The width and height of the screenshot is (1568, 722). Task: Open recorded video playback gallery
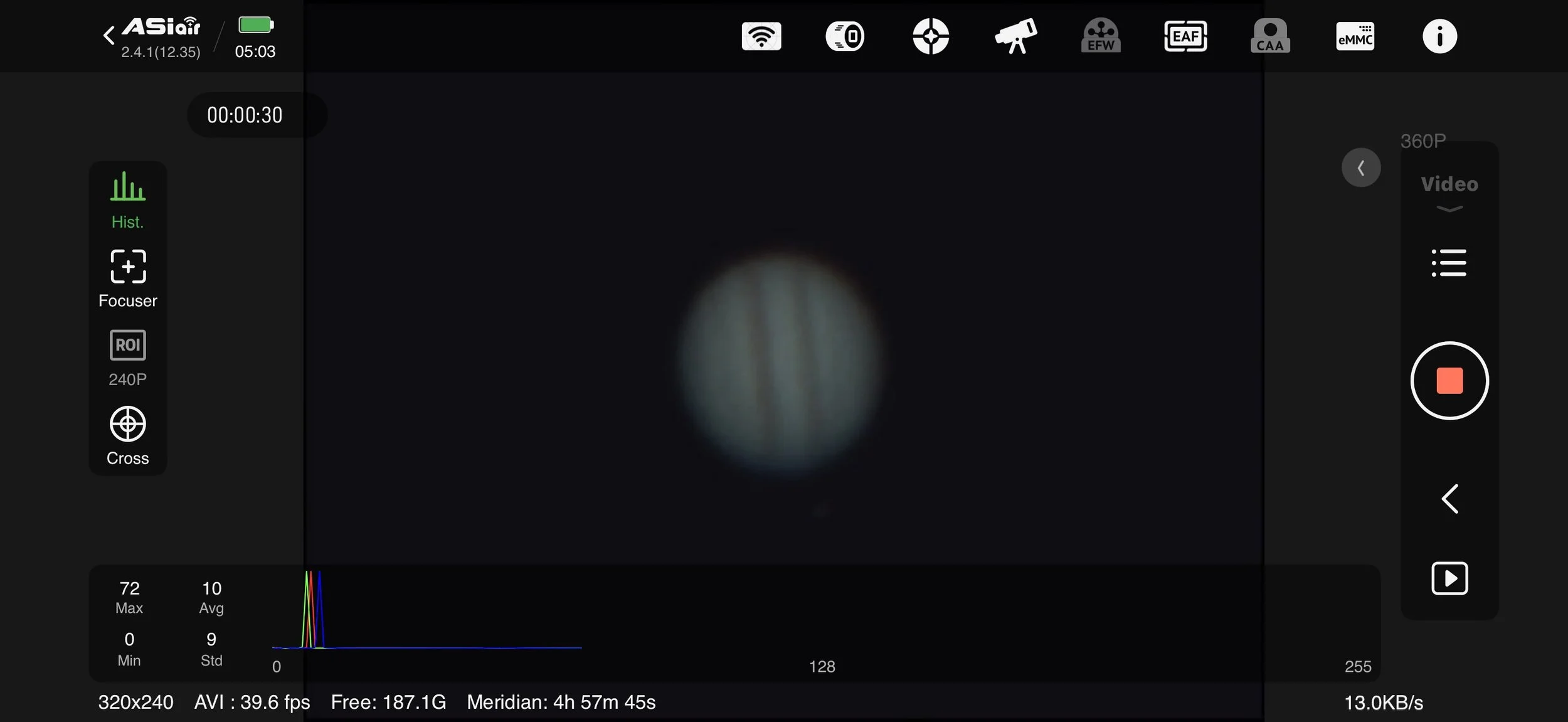tap(1449, 578)
